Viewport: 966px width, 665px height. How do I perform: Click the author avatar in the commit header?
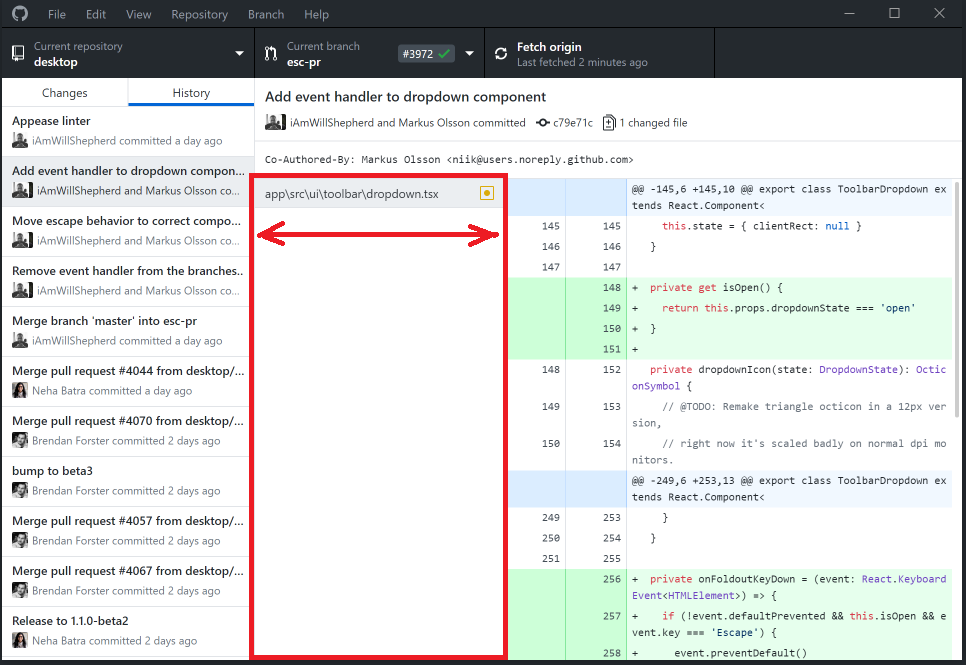[275, 122]
